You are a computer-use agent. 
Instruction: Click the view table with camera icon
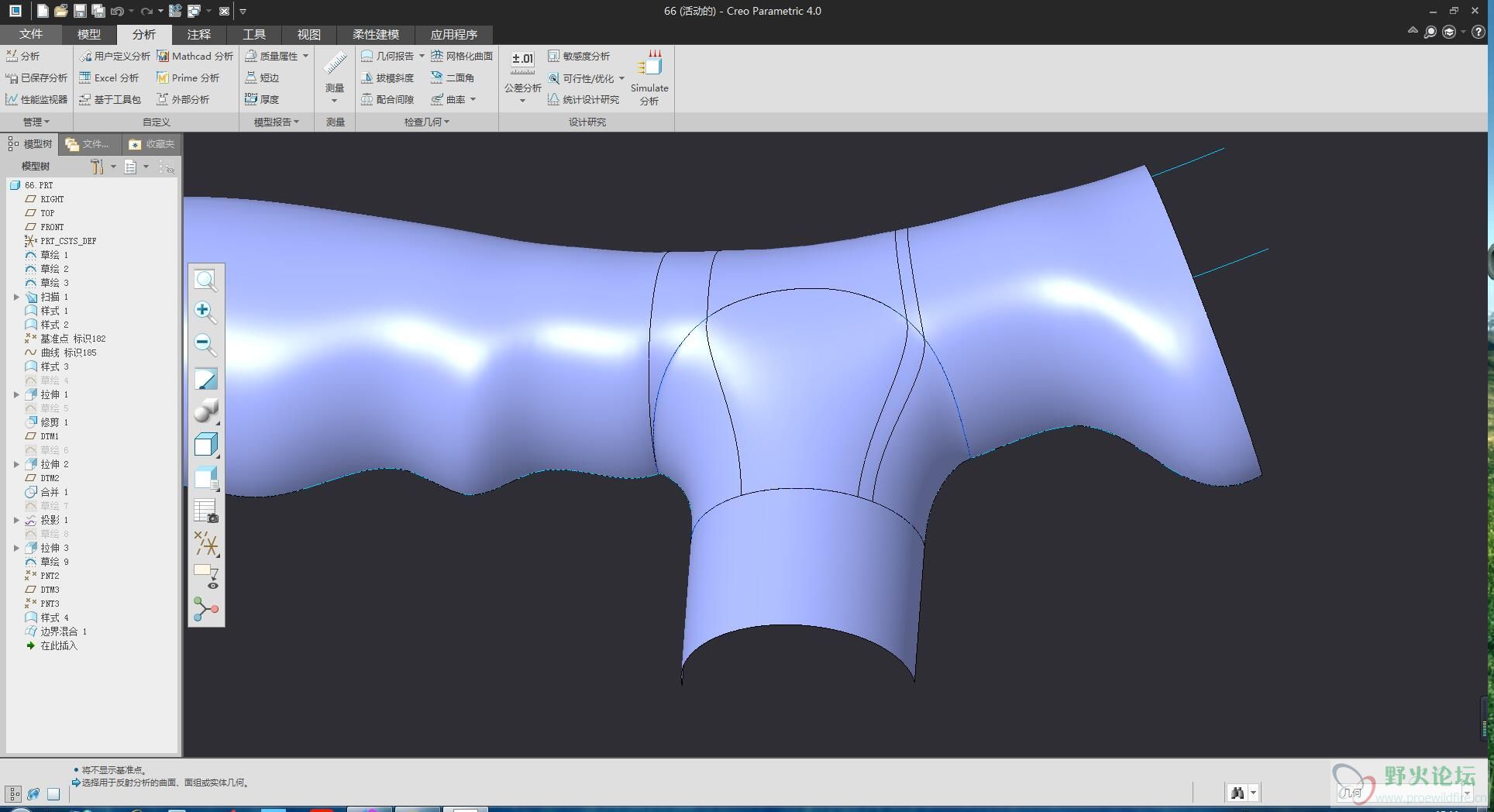(x=205, y=511)
